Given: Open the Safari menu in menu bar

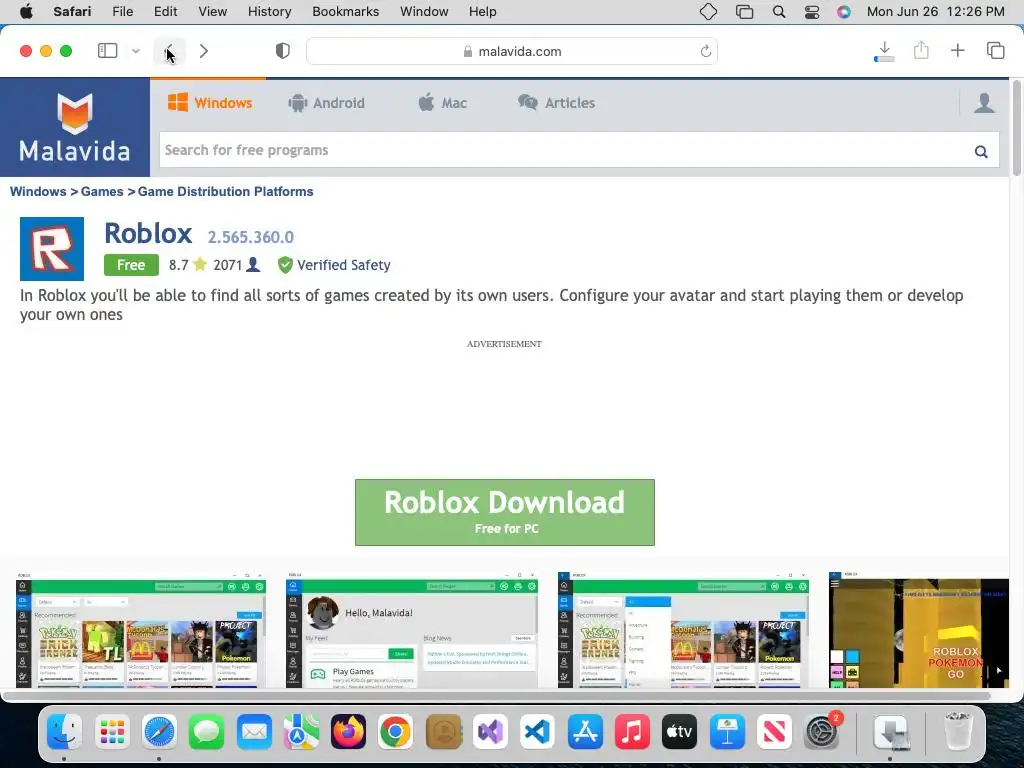Looking at the screenshot, I should click(72, 11).
